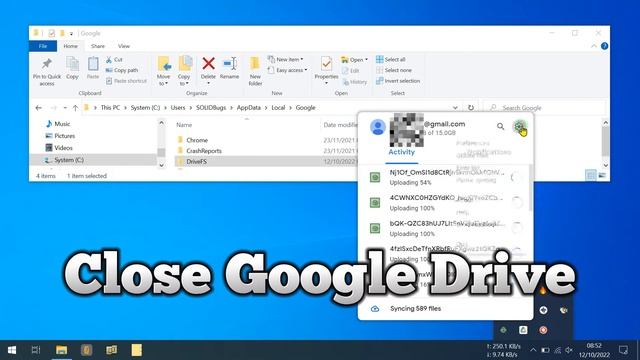The width and height of the screenshot is (640, 360).
Task: Open the File tab
Action: pos(43,46)
